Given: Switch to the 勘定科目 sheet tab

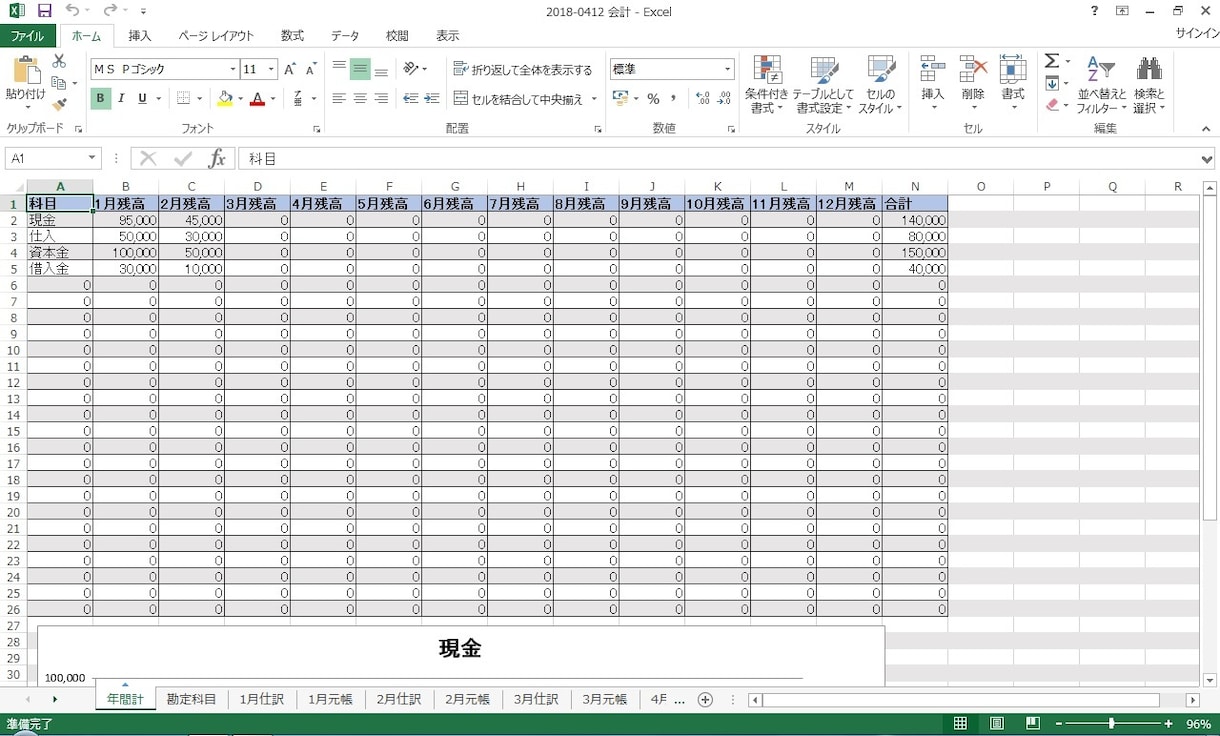Looking at the screenshot, I should click(x=191, y=699).
